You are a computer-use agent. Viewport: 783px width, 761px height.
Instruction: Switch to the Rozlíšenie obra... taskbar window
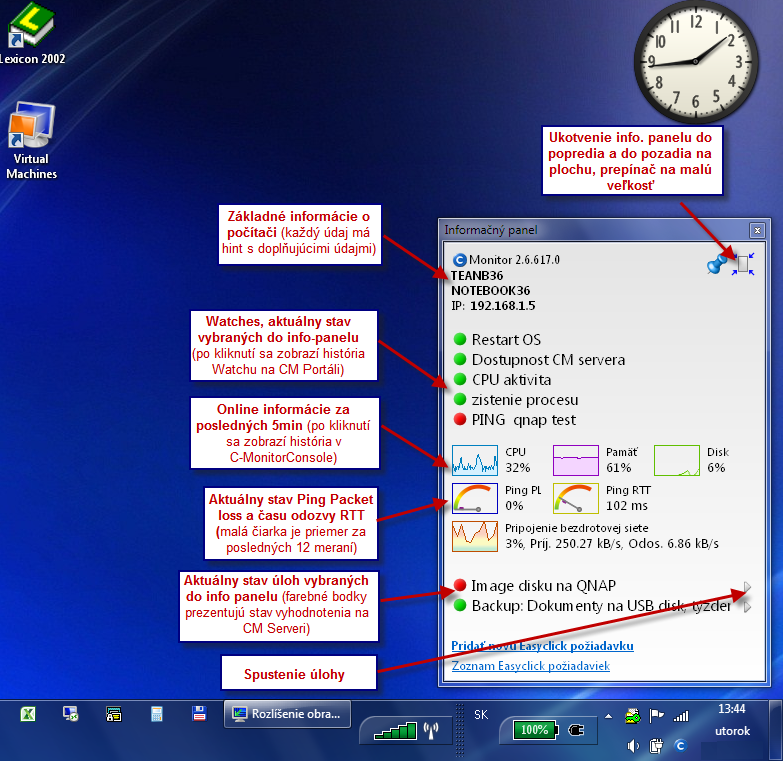tap(288, 714)
